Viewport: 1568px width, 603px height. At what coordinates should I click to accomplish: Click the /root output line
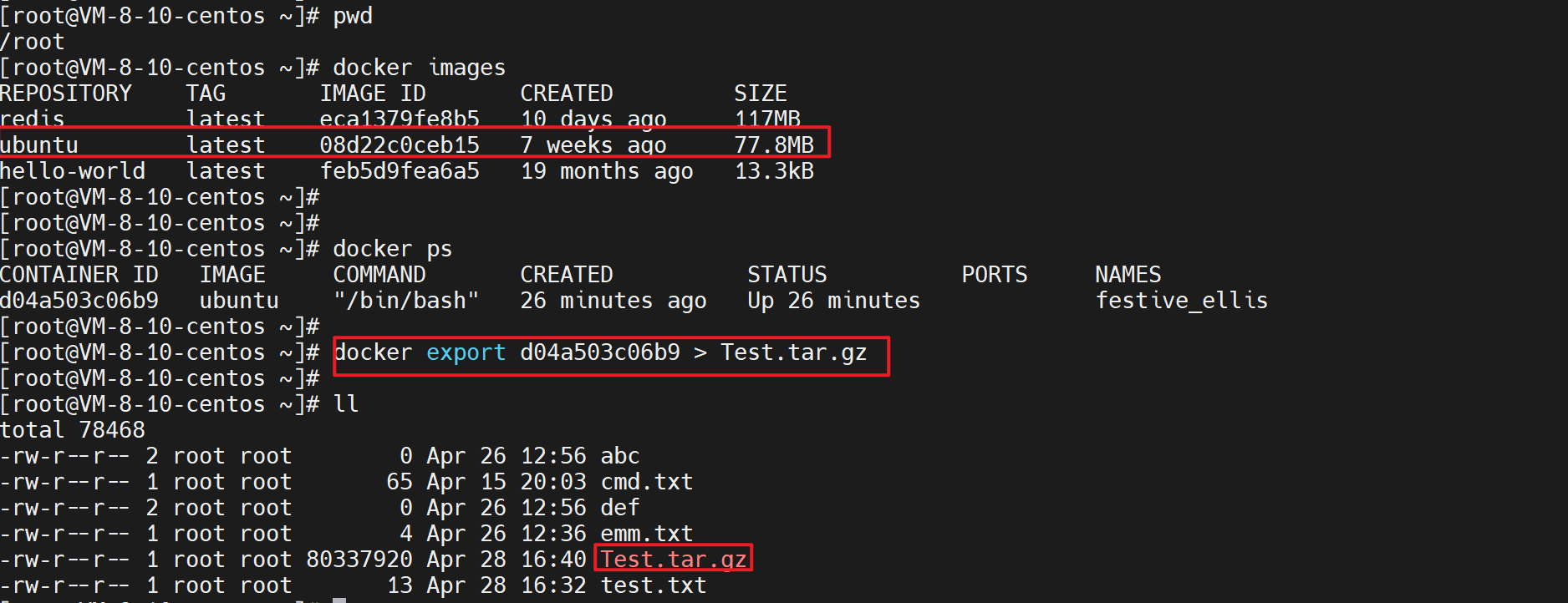click(x=32, y=42)
